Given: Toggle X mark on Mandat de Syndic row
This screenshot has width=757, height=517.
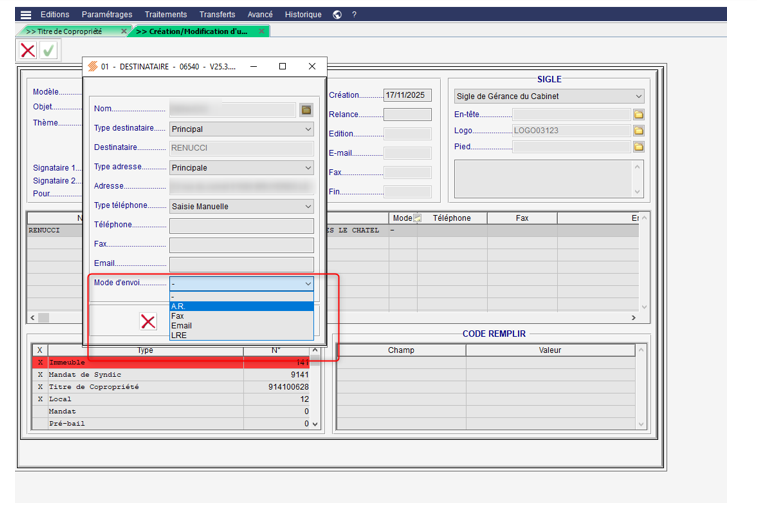Looking at the screenshot, I should tap(40, 375).
